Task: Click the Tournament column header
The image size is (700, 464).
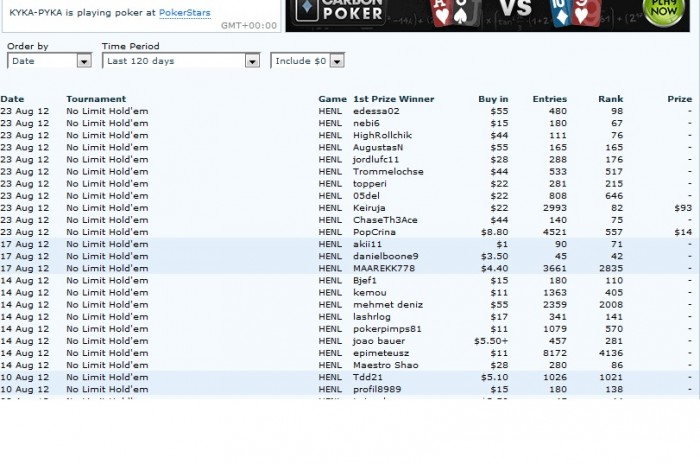Action: click(96, 99)
